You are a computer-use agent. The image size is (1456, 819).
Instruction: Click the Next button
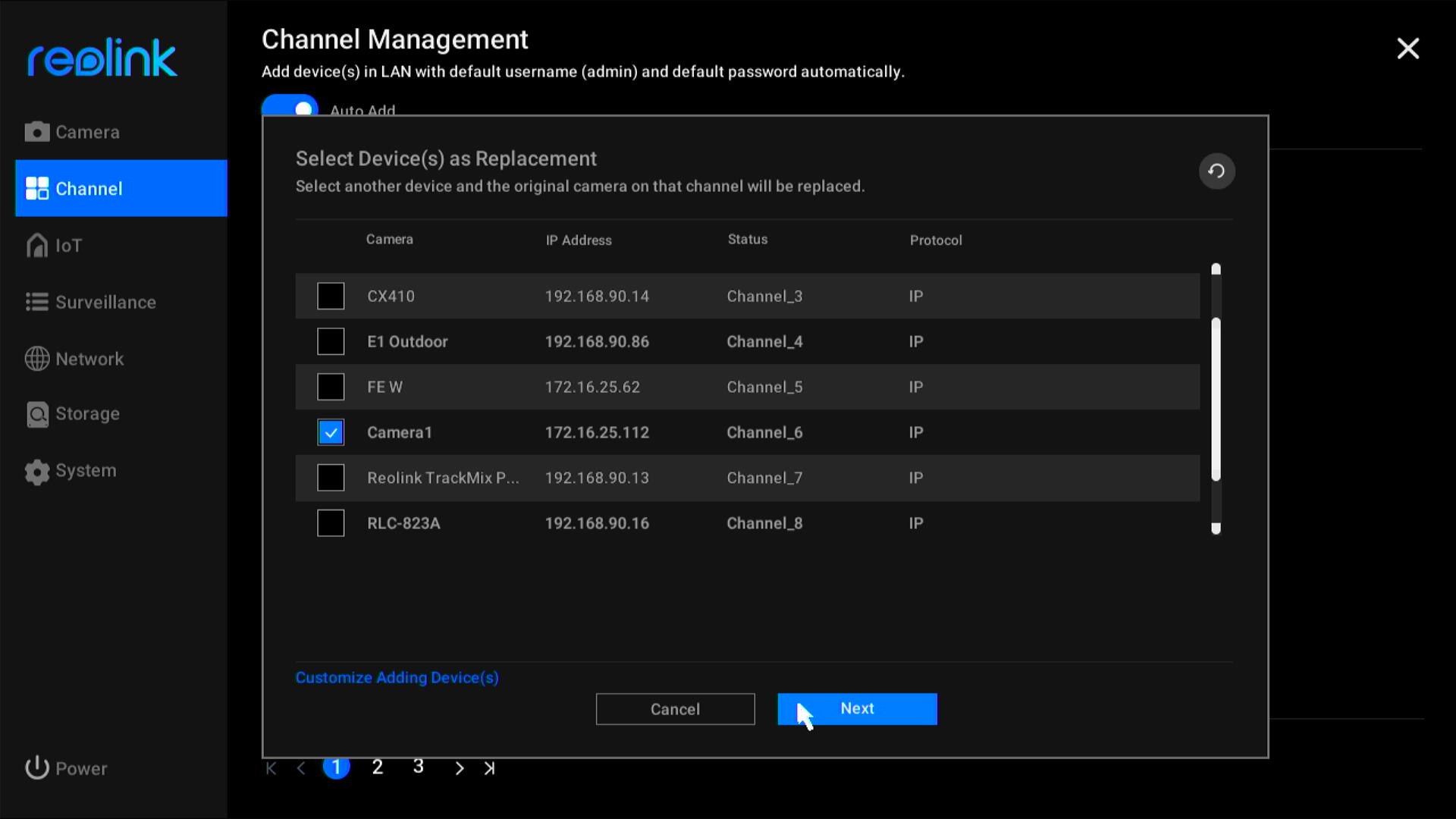pos(857,709)
